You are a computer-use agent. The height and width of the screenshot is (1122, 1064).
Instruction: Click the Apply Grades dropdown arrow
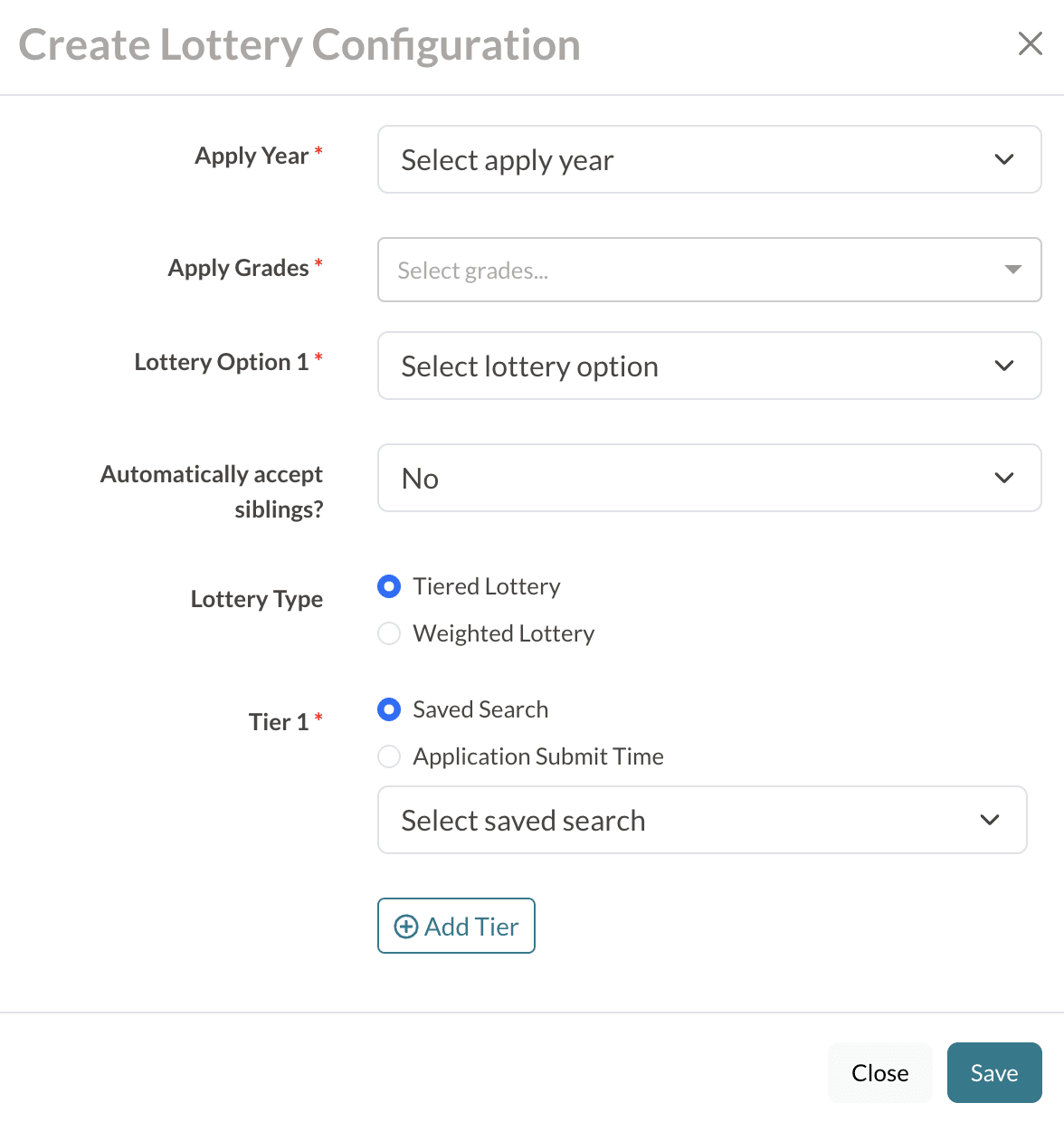[1011, 270]
